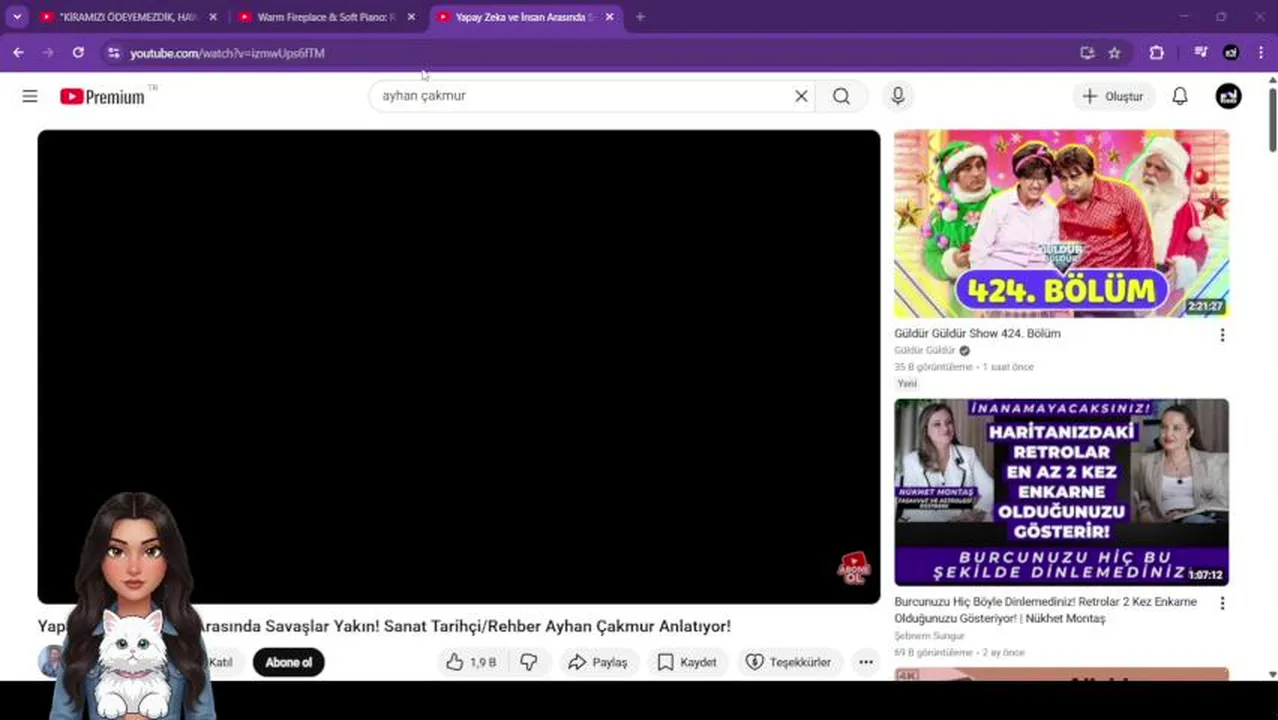This screenshot has width=1278, height=720.
Task: Go back with browser back arrow
Action: point(18,53)
